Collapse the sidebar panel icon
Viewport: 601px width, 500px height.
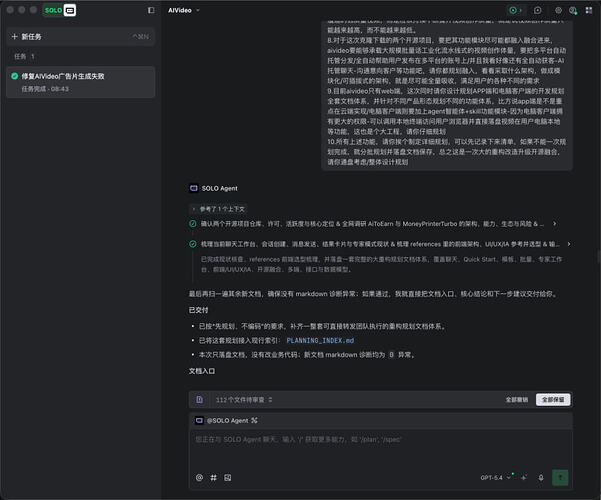151,10
